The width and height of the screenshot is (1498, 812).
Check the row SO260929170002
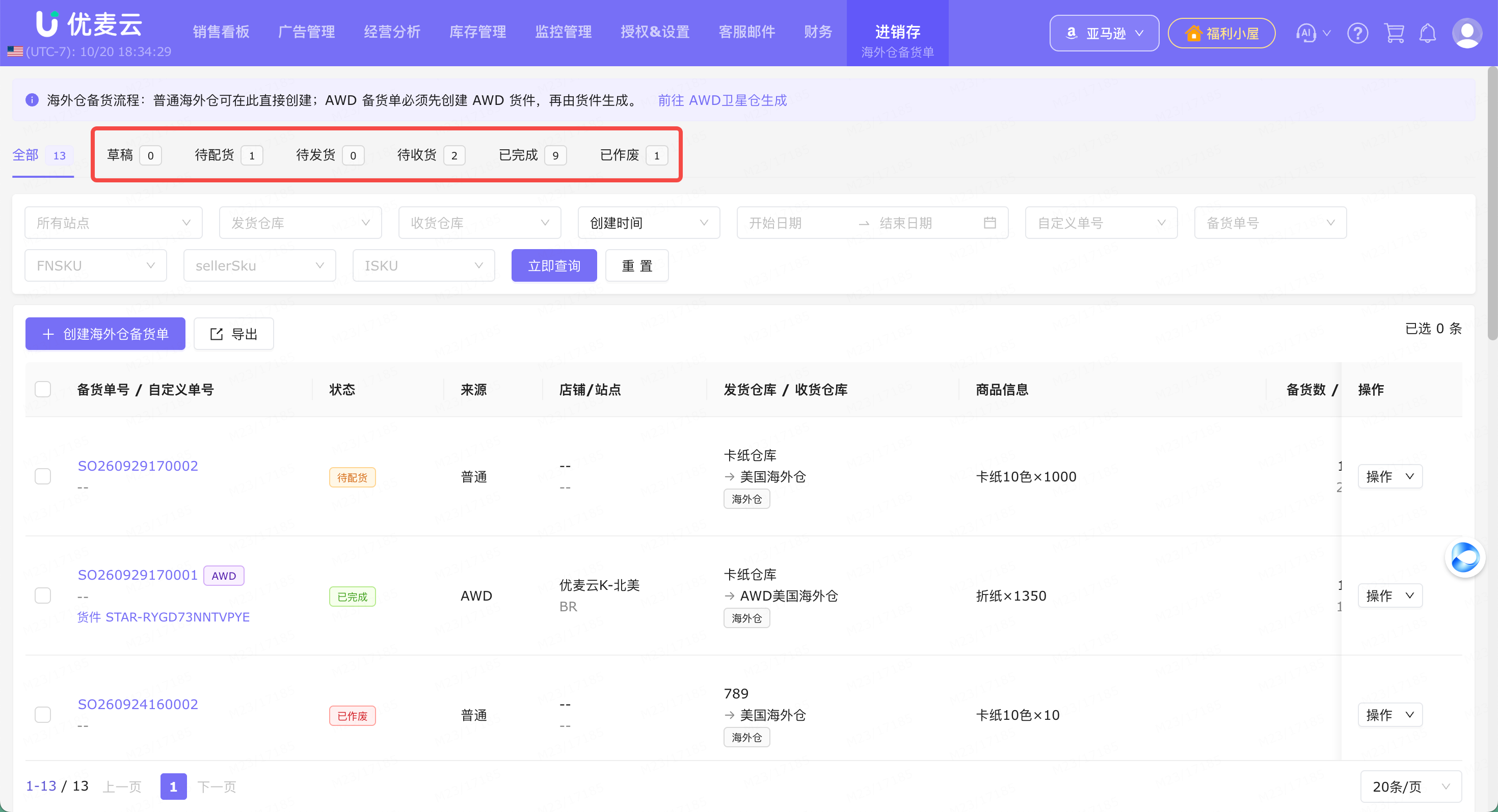pyautogui.click(x=43, y=476)
